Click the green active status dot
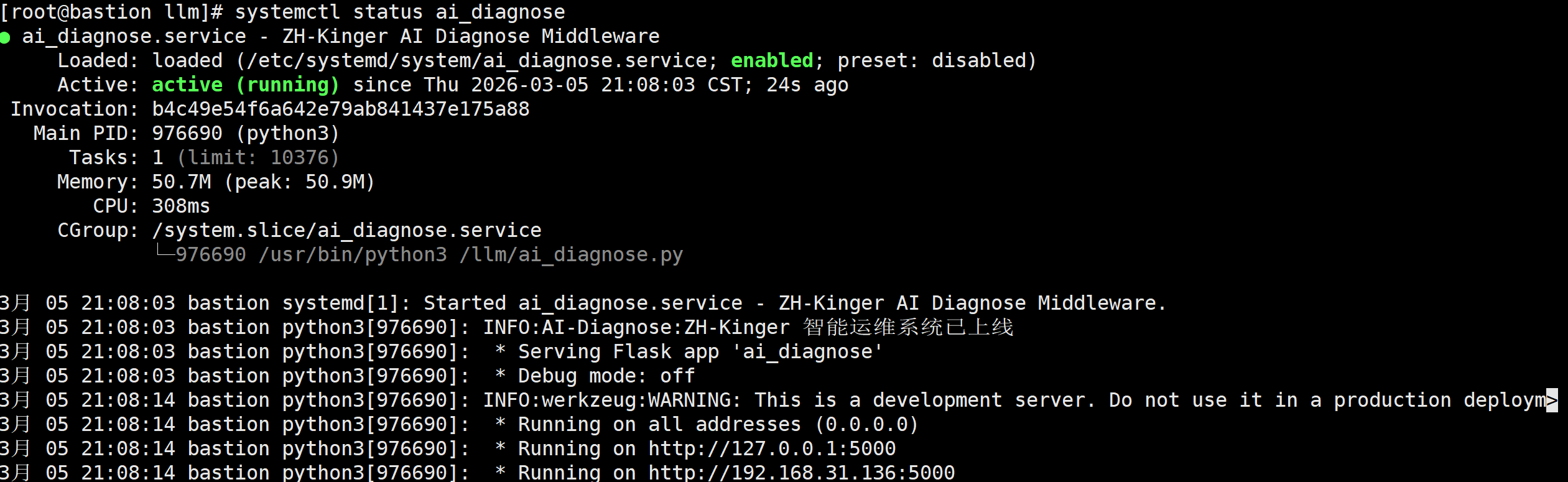The height and width of the screenshot is (482, 1568). pos(5,38)
